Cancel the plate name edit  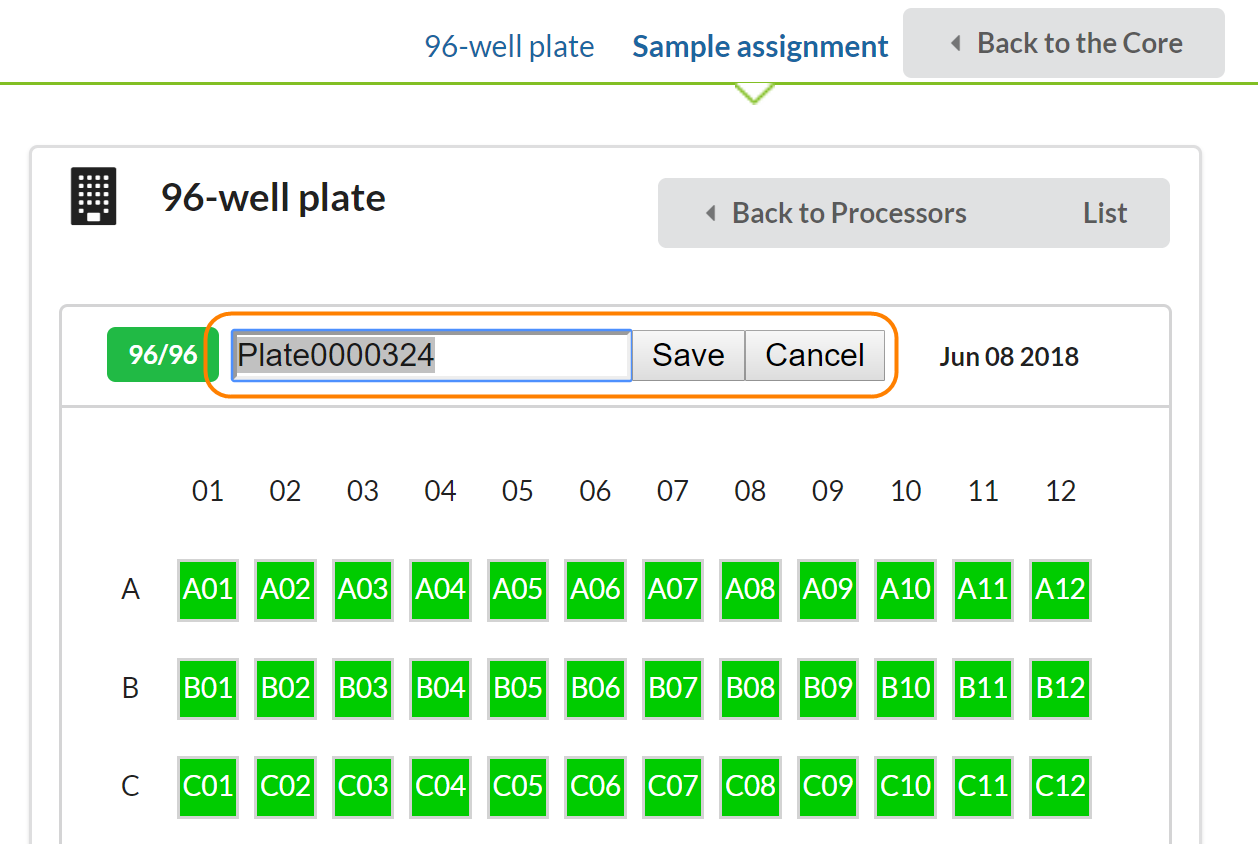[815, 356]
